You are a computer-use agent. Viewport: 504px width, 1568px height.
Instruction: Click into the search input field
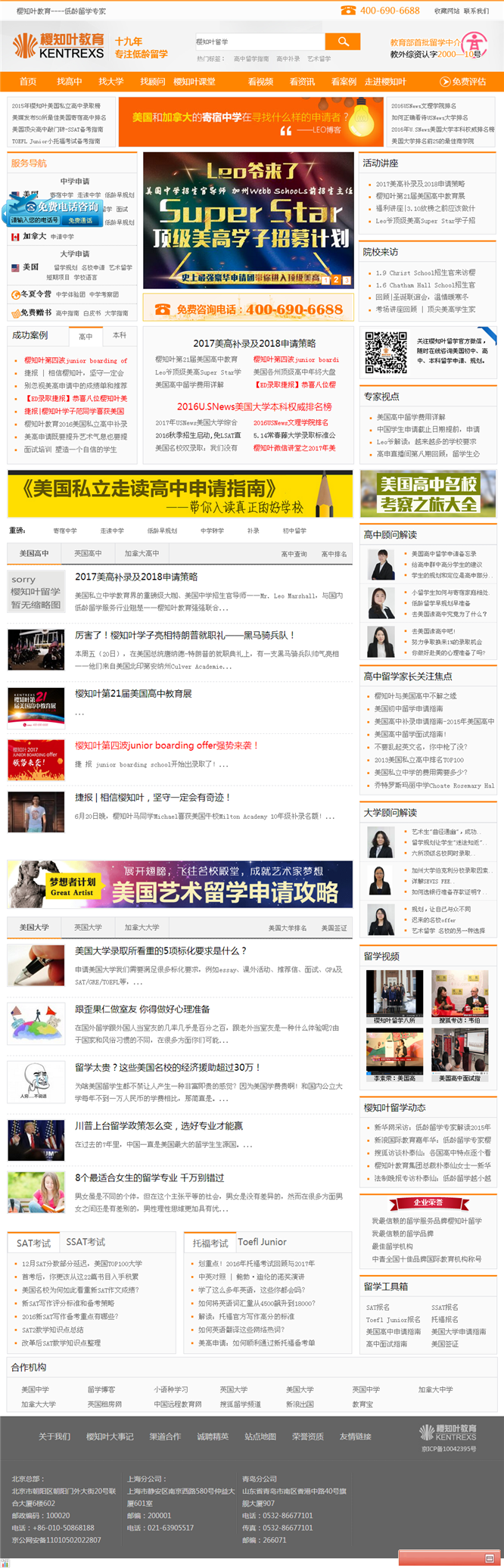click(259, 42)
